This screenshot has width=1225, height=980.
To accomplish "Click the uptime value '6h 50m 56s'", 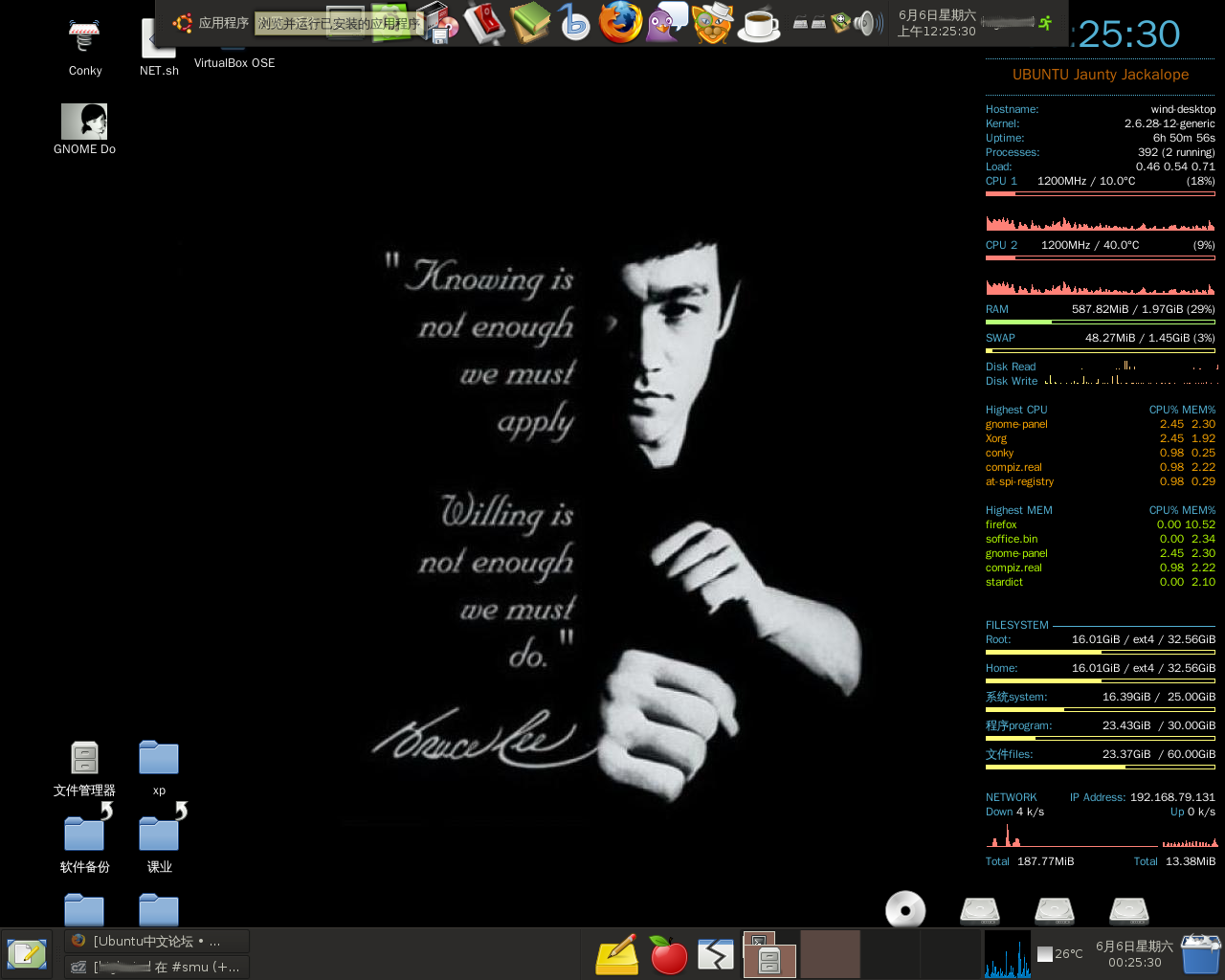I will [x=1184, y=138].
